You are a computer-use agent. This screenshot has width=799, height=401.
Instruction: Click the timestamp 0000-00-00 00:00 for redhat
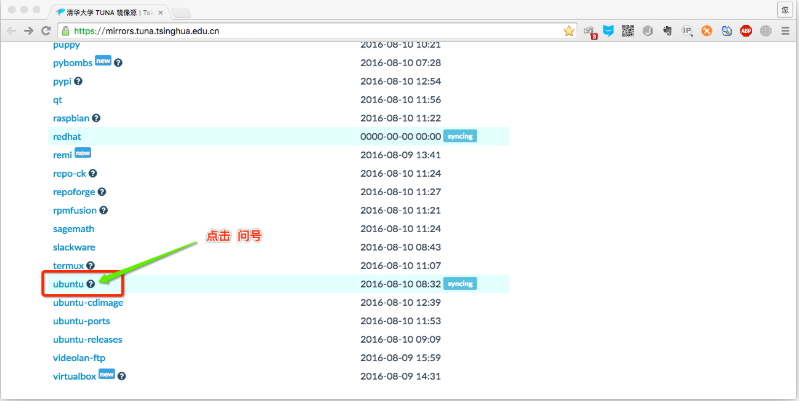pos(401,137)
